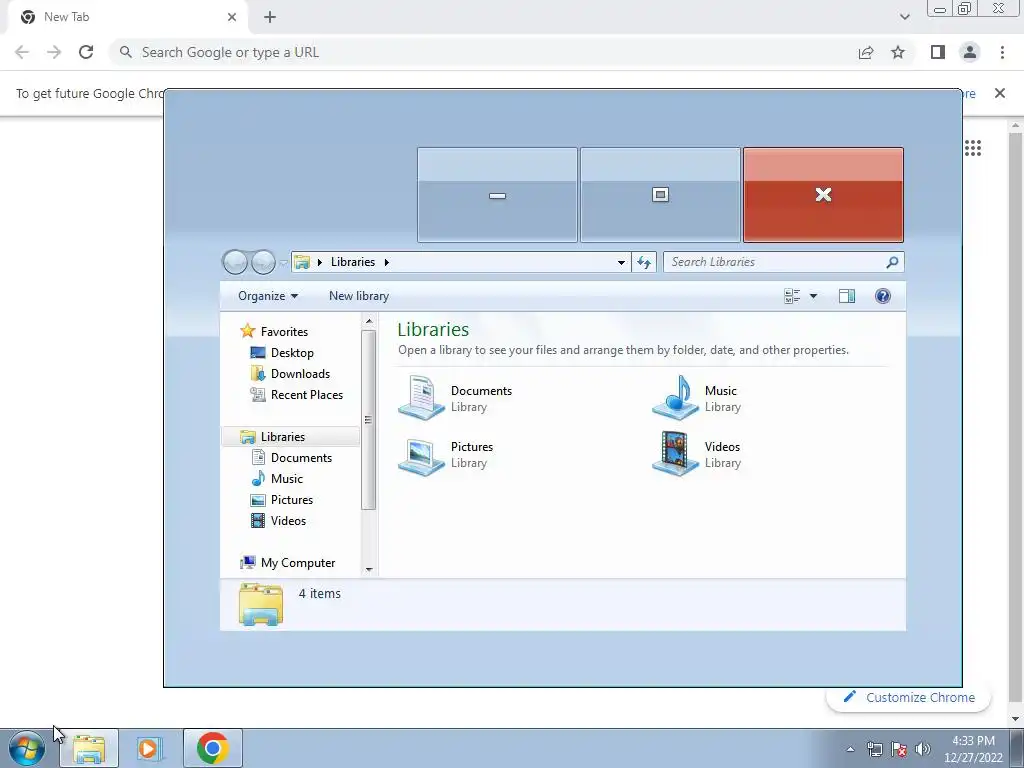This screenshot has width=1024, height=768.
Task: Open the Windows Start menu
Action: tap(27, 748)
